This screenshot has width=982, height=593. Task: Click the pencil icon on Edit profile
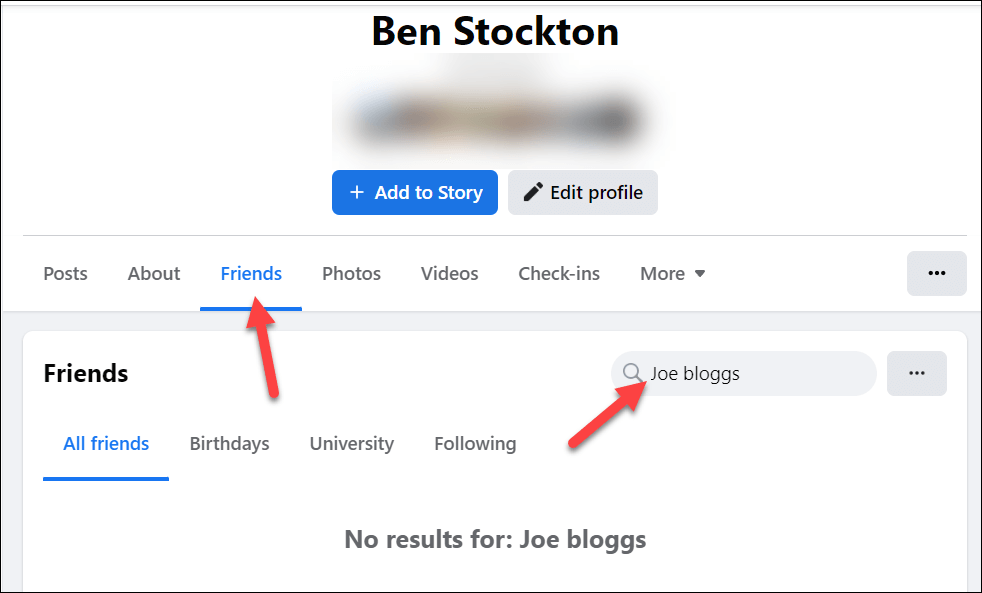533,192
